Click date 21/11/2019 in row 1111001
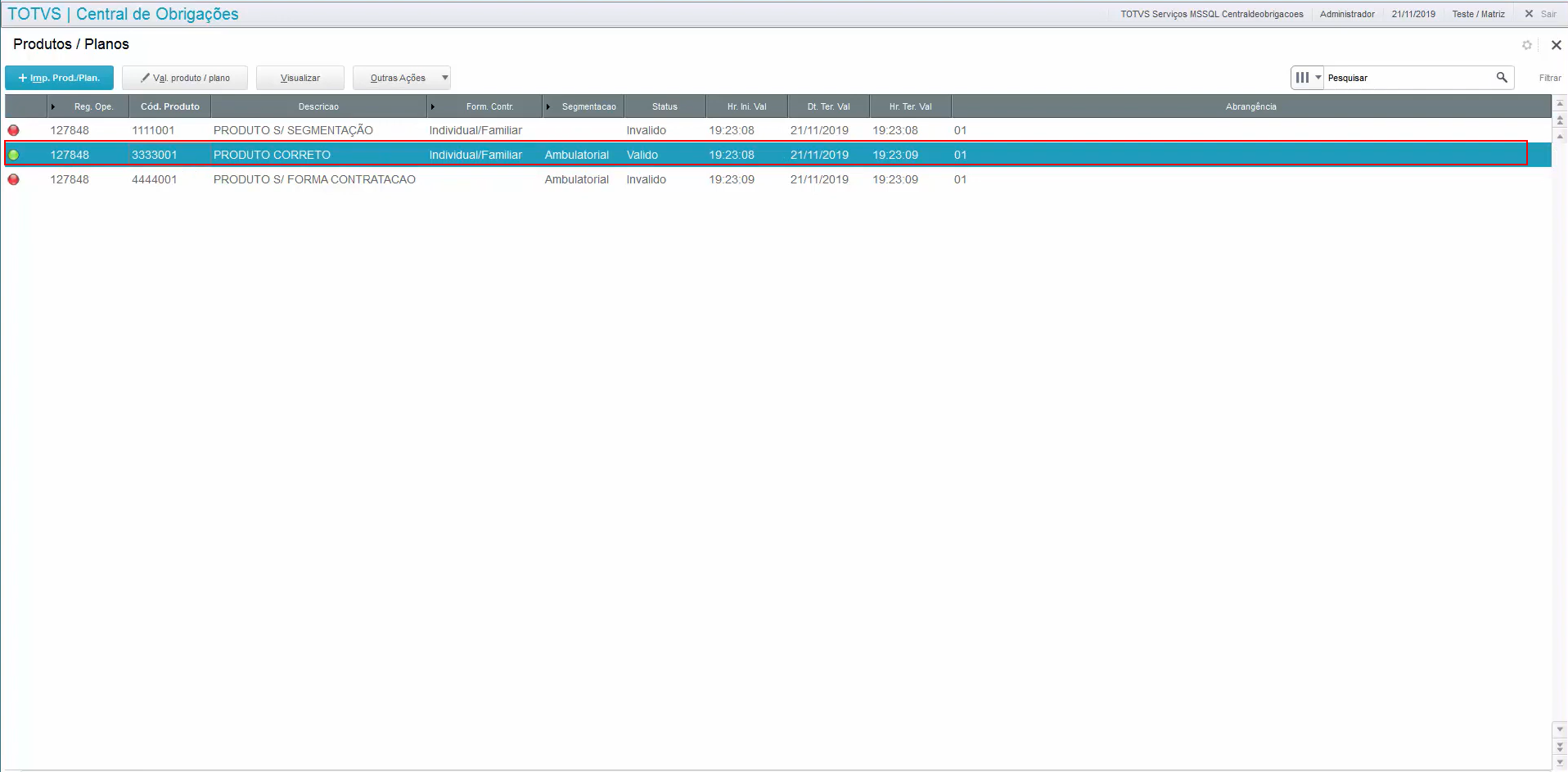 (819, 130)
